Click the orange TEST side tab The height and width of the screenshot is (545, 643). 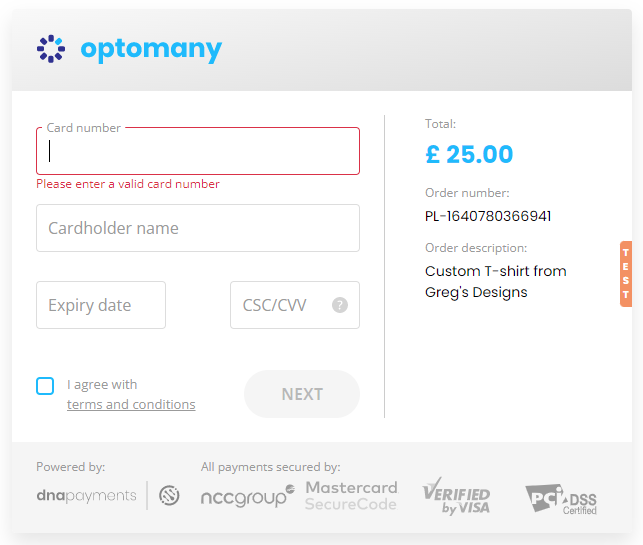coord(626,274)
